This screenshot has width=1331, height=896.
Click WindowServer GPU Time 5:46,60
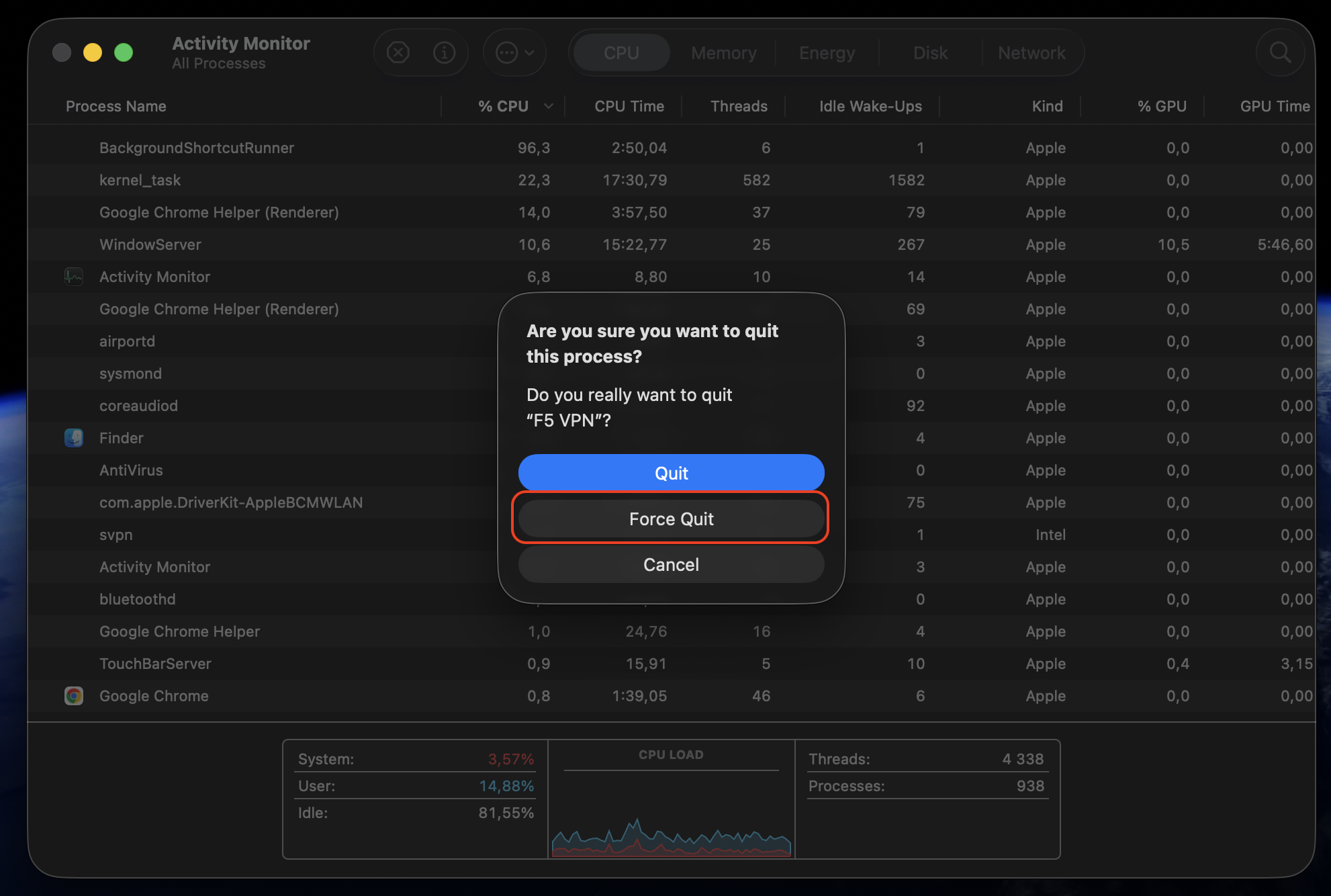1285,244
